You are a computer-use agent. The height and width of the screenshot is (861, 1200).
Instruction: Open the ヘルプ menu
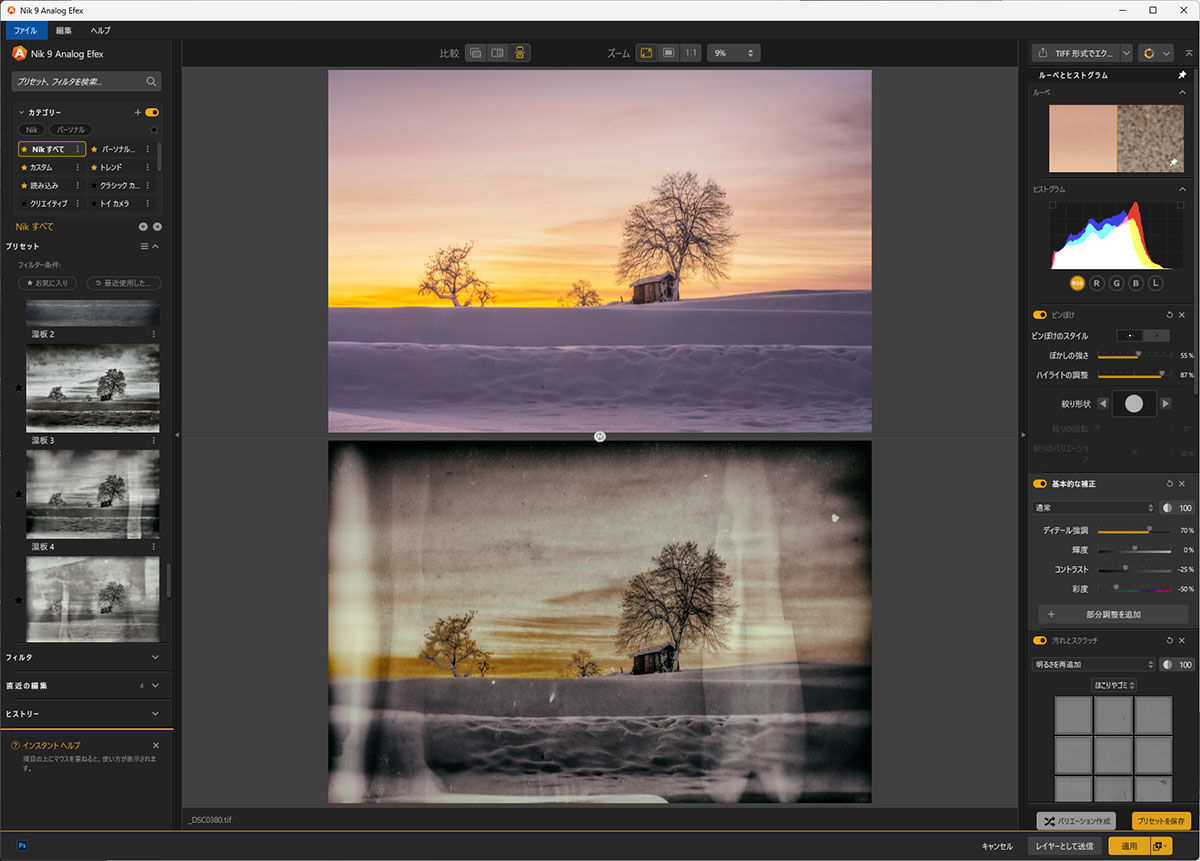tap(101, 31)
